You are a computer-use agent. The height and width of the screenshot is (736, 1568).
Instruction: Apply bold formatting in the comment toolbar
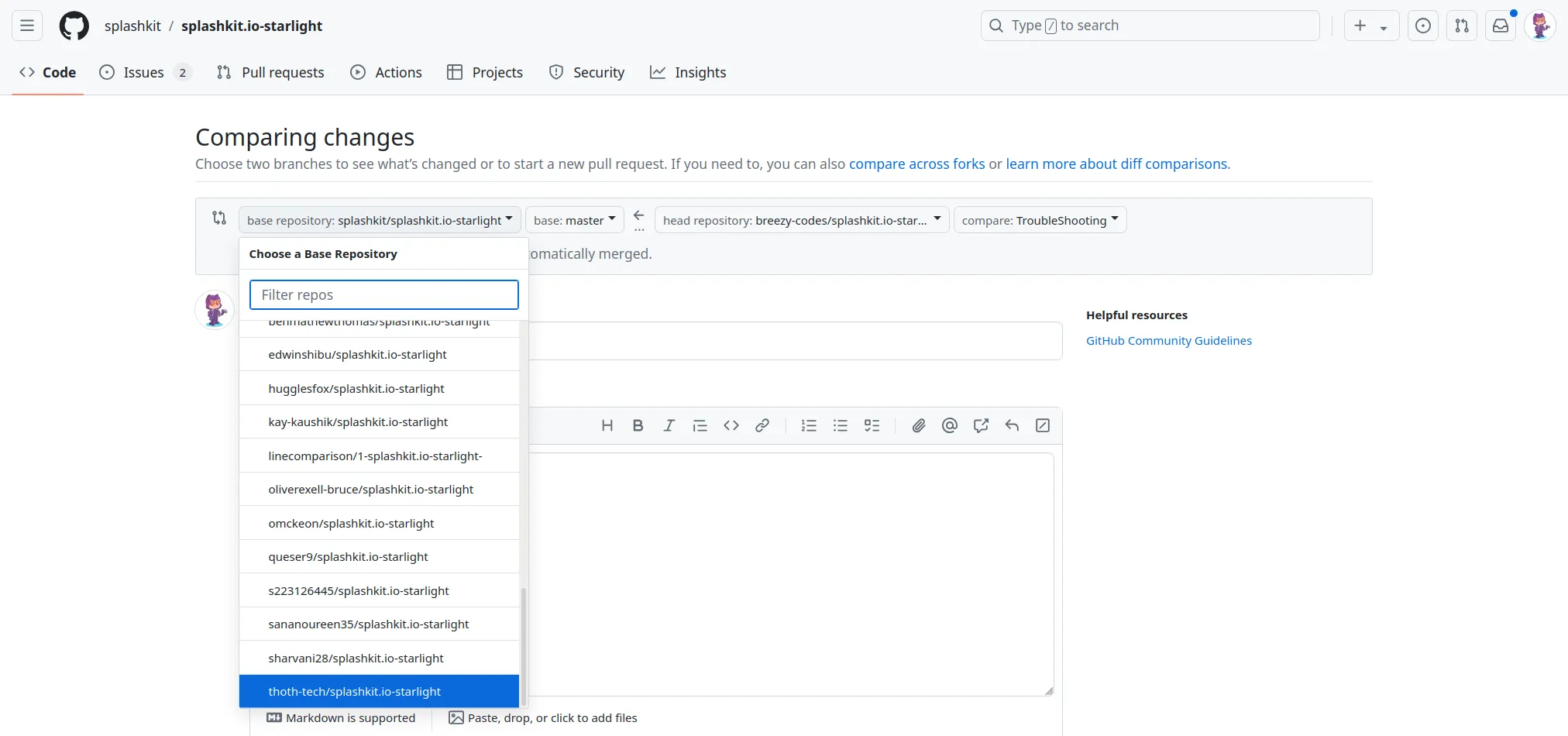pos(637,425)
